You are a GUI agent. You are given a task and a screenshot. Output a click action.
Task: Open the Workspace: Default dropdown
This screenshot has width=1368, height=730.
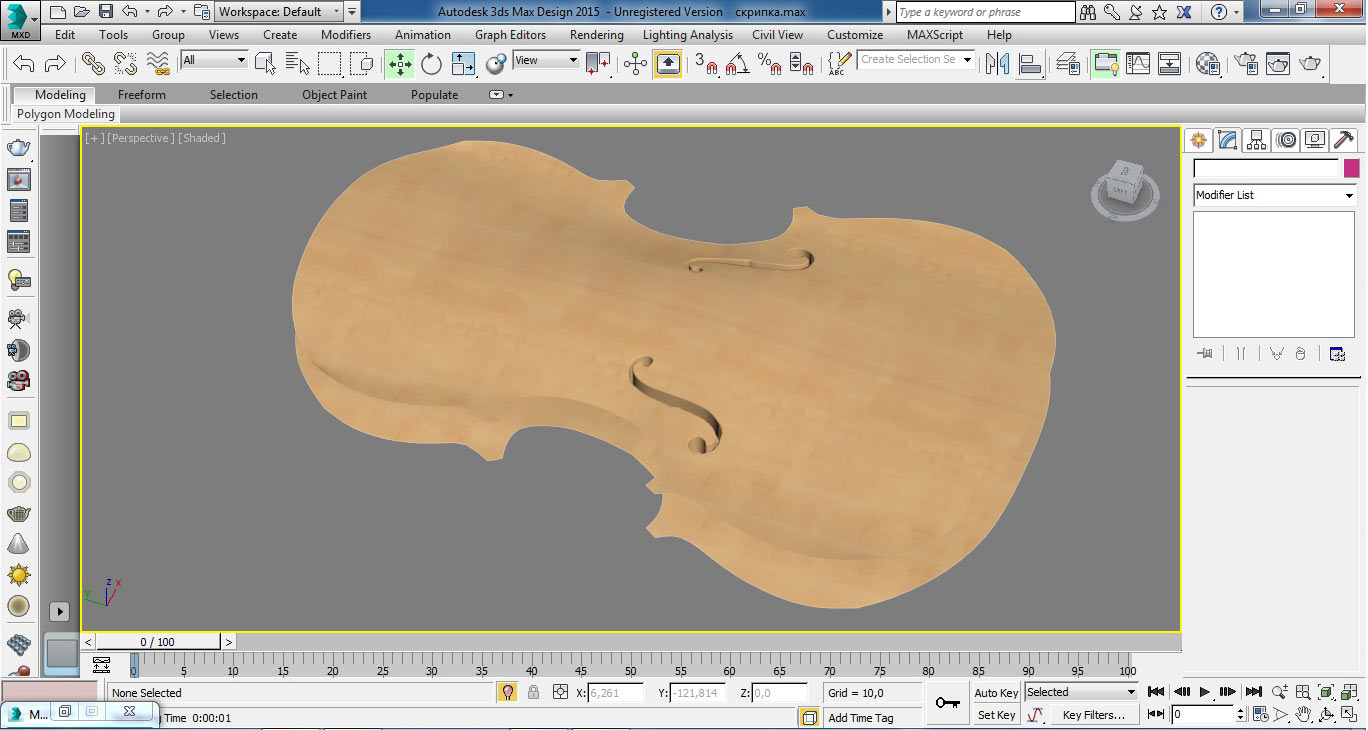[x=280, y=12]
